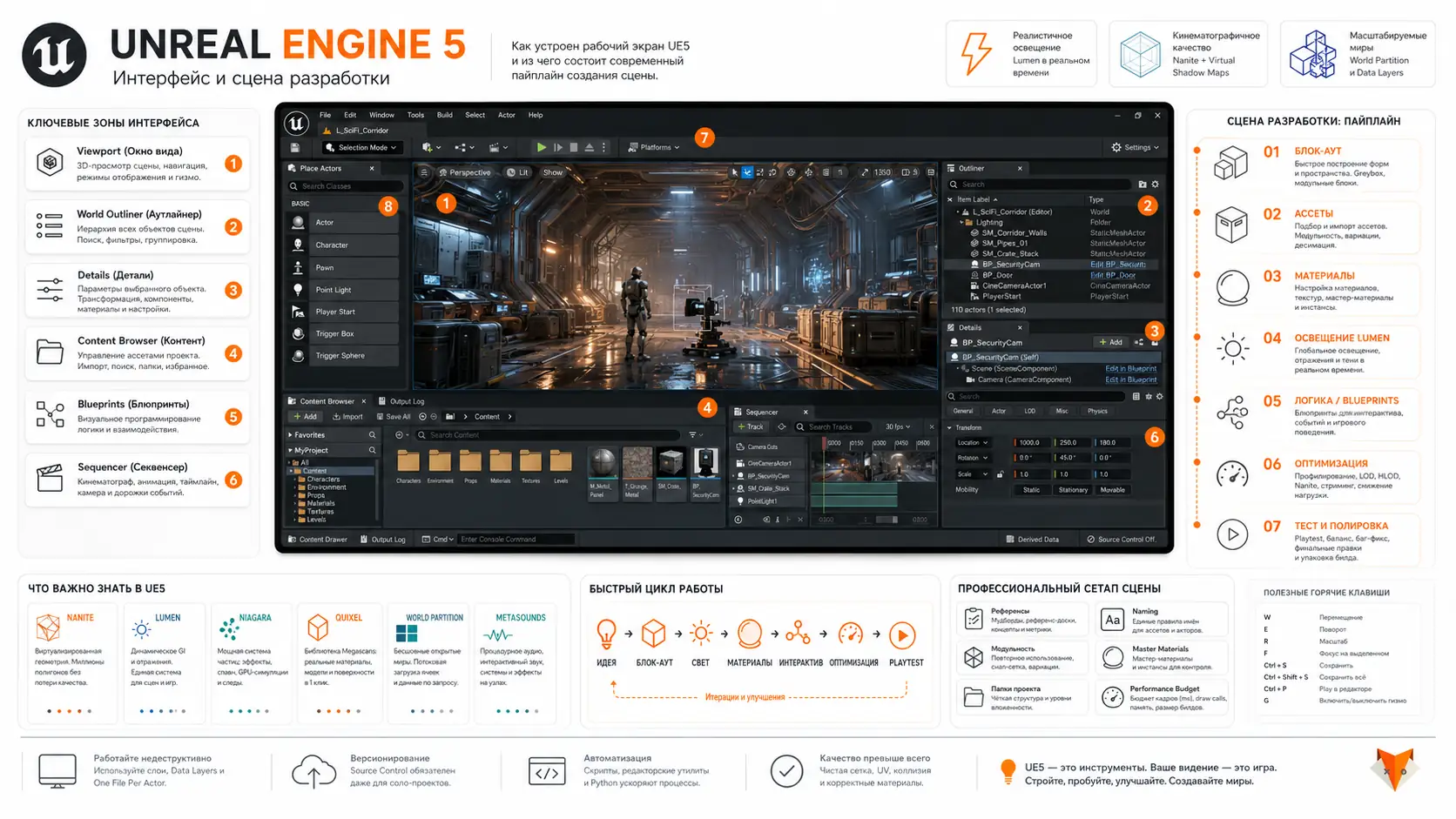Image resolution: width=1456 pixels, height=819 pixels.
Task: Toggle surface snapping in the viewport toolbar
Action: (808, 172)
